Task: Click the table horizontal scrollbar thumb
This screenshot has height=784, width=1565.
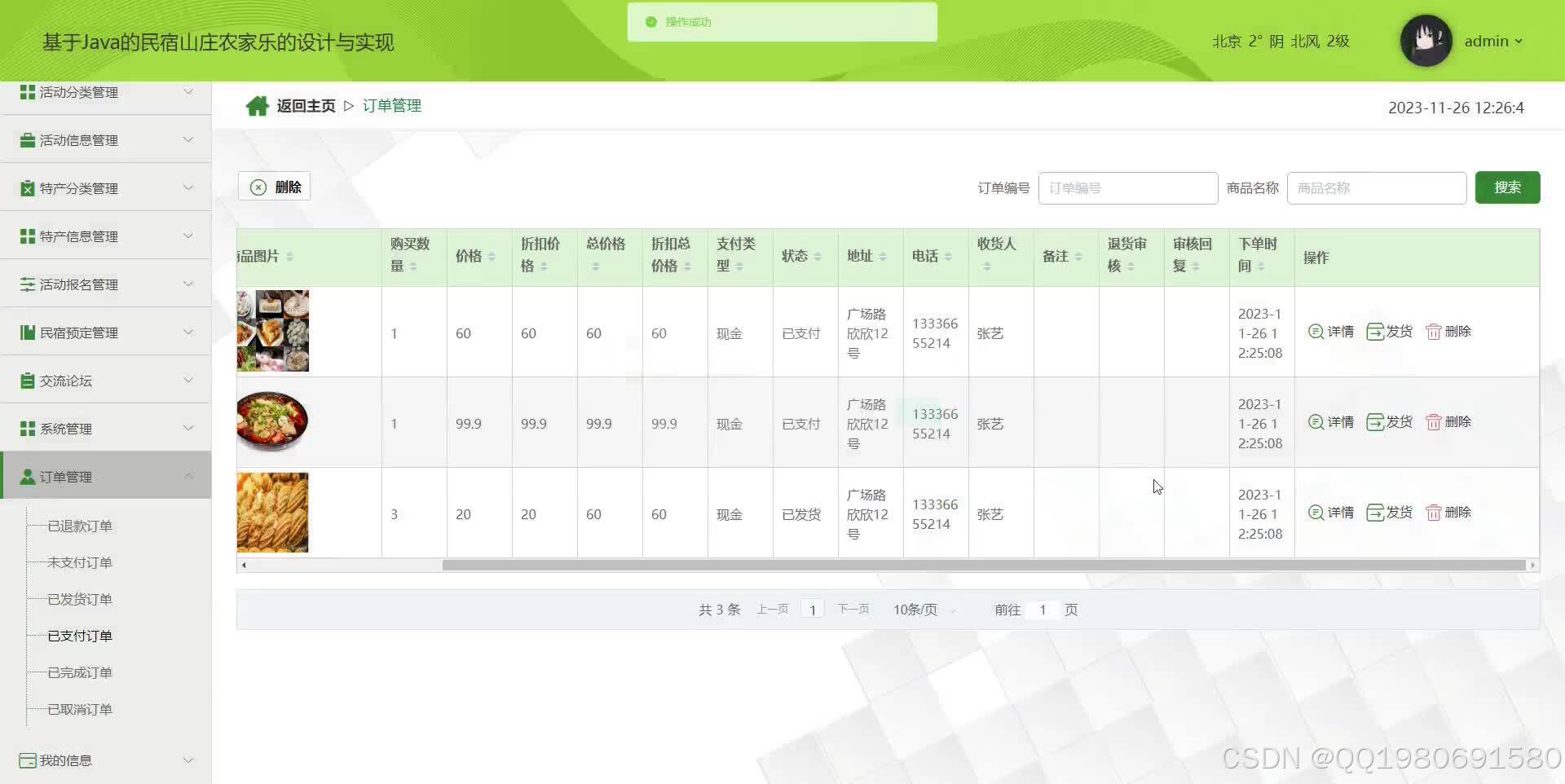Action: 984,565
